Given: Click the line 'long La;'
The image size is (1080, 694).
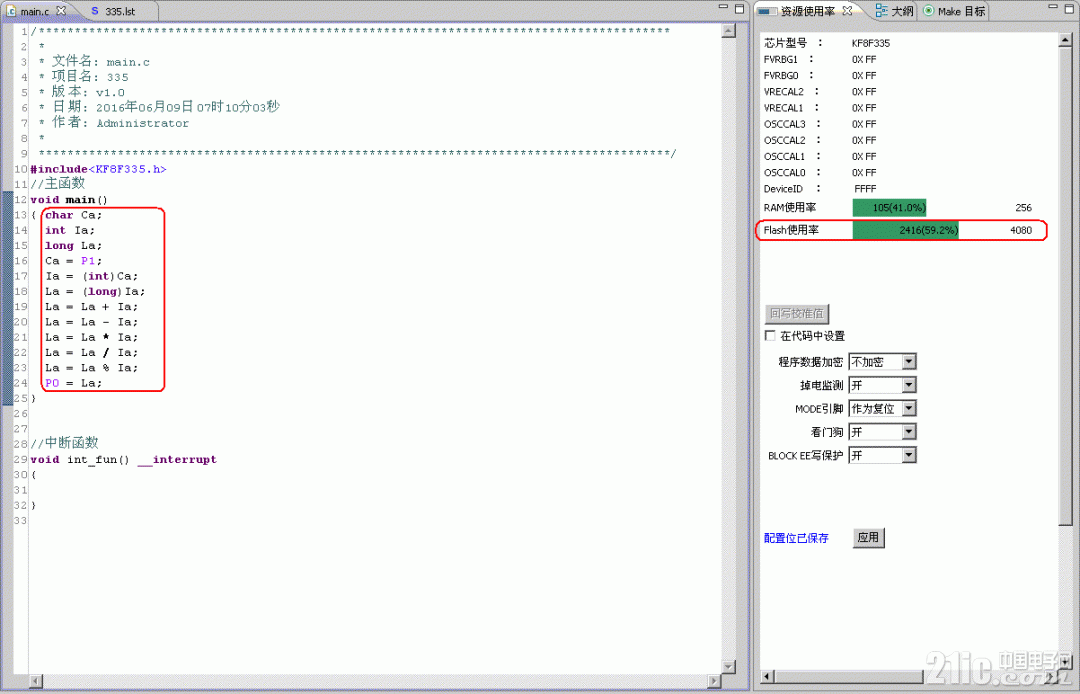Looking at the screenshot, I should 73,245.
